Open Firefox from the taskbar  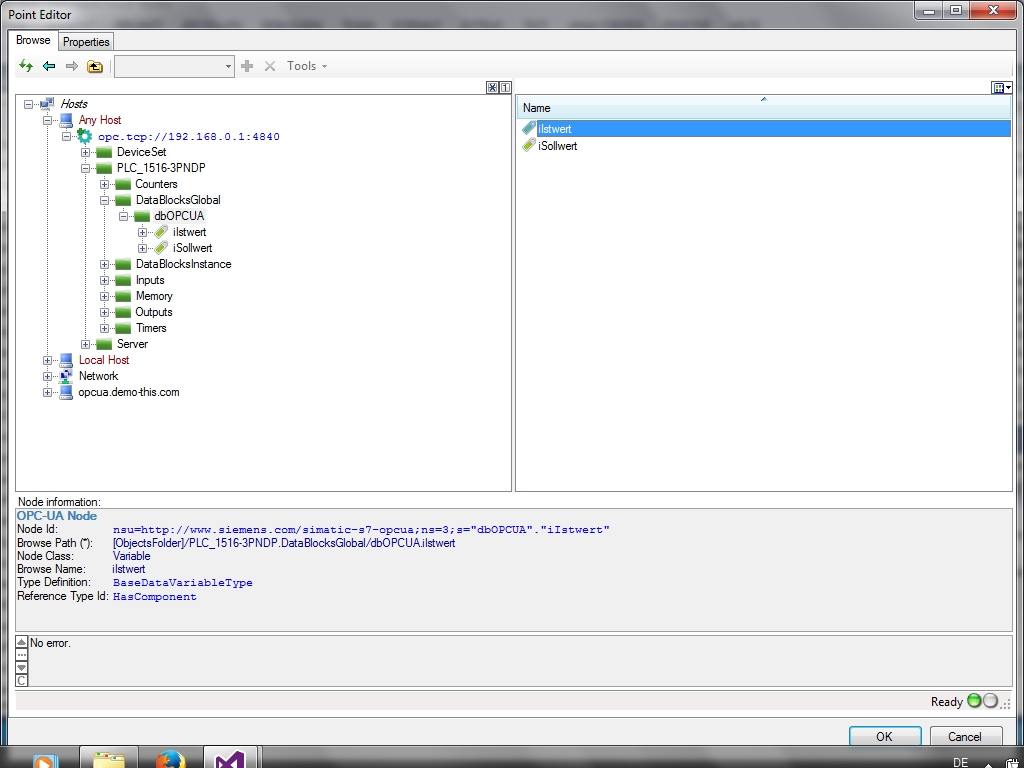(171, 760)
